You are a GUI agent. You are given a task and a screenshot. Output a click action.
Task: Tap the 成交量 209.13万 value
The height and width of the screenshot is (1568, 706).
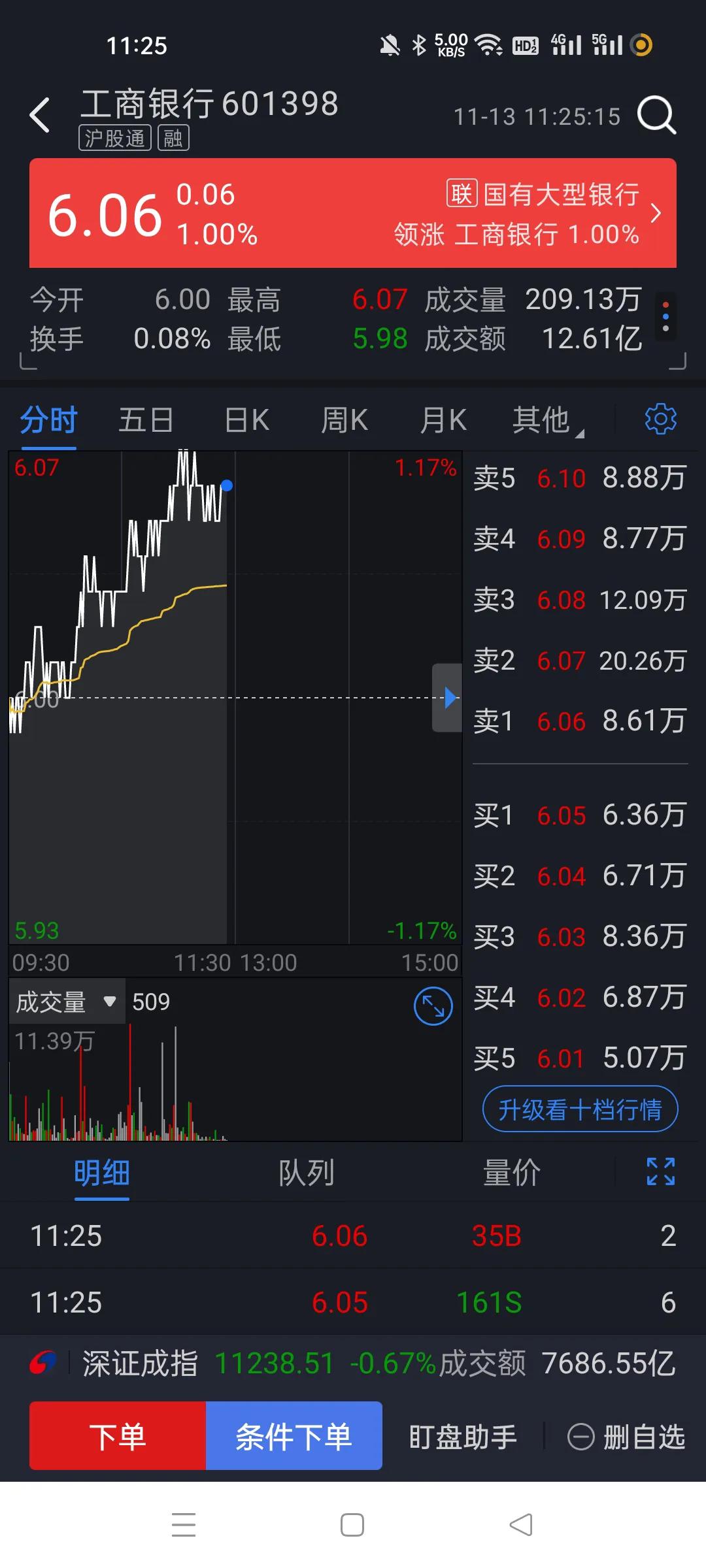[x=583, y=299]
